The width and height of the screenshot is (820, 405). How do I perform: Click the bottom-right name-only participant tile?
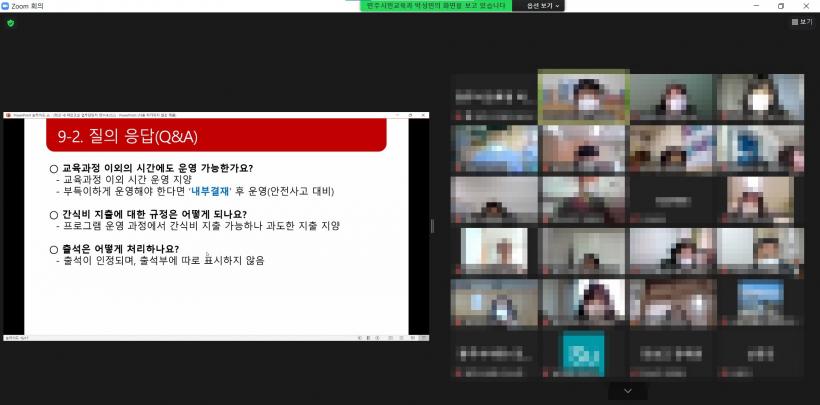pyautogui.click(x=760, y=352)
